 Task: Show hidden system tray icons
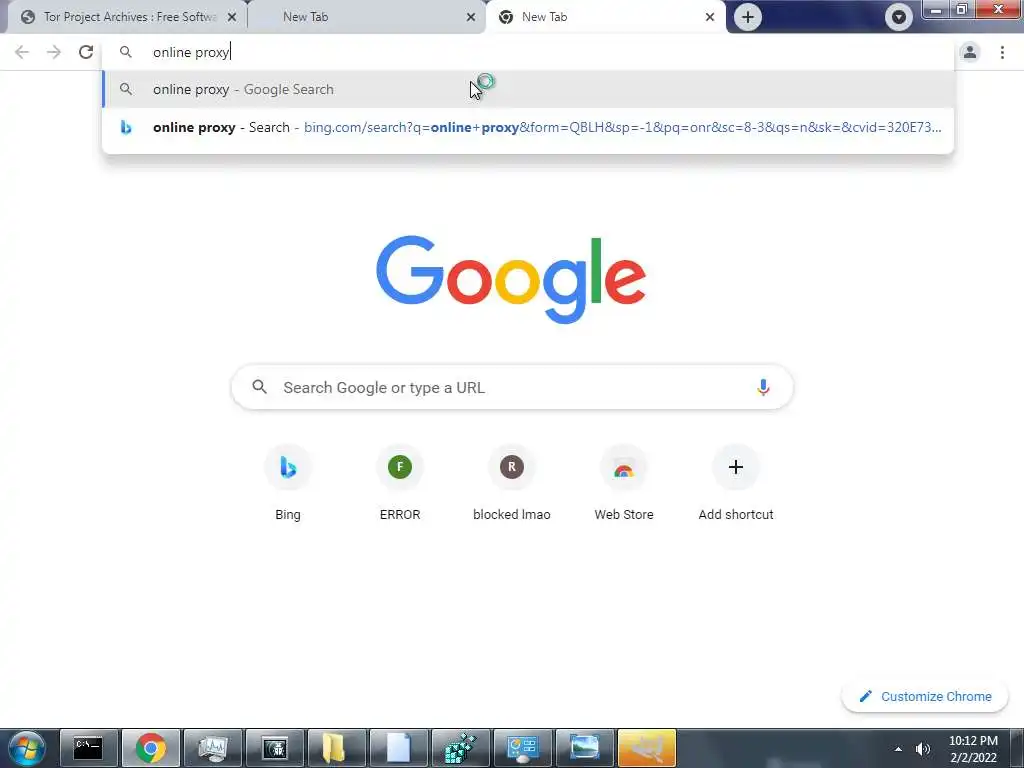pos(898,749)
